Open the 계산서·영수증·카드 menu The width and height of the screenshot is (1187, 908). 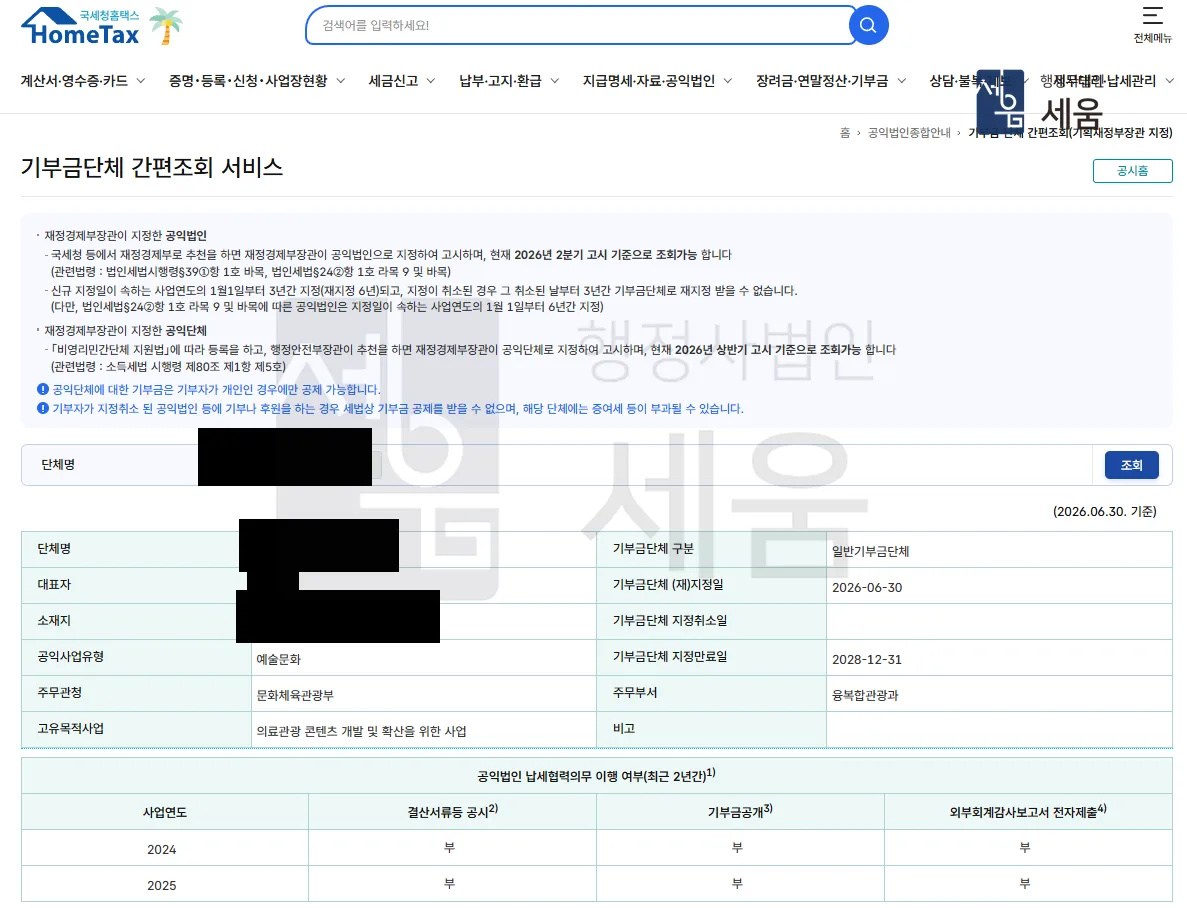click(x=74, y=81)
